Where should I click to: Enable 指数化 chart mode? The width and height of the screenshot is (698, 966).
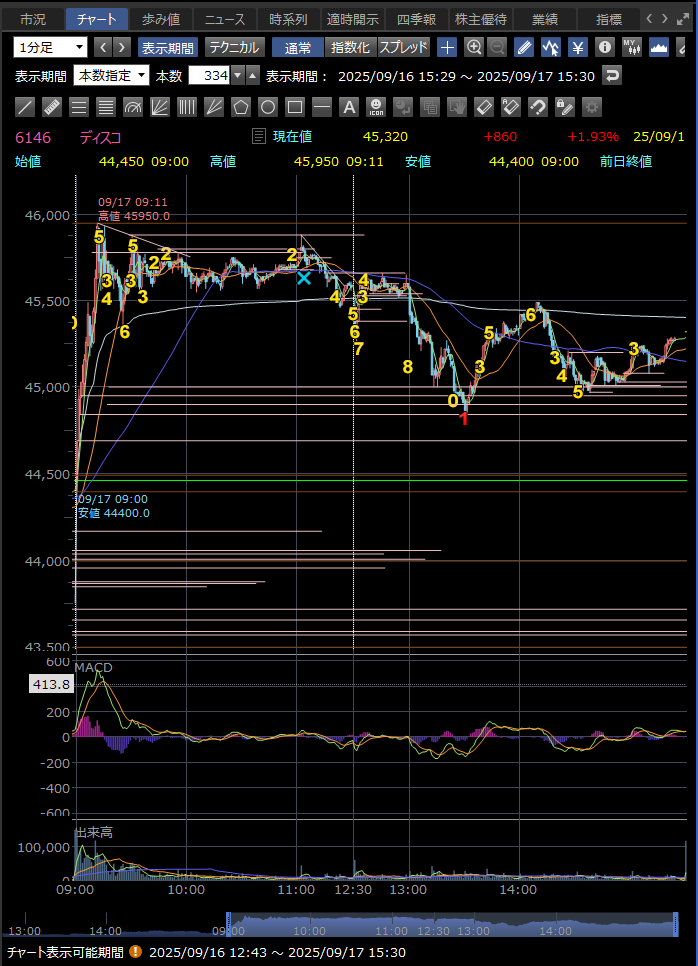349,47
